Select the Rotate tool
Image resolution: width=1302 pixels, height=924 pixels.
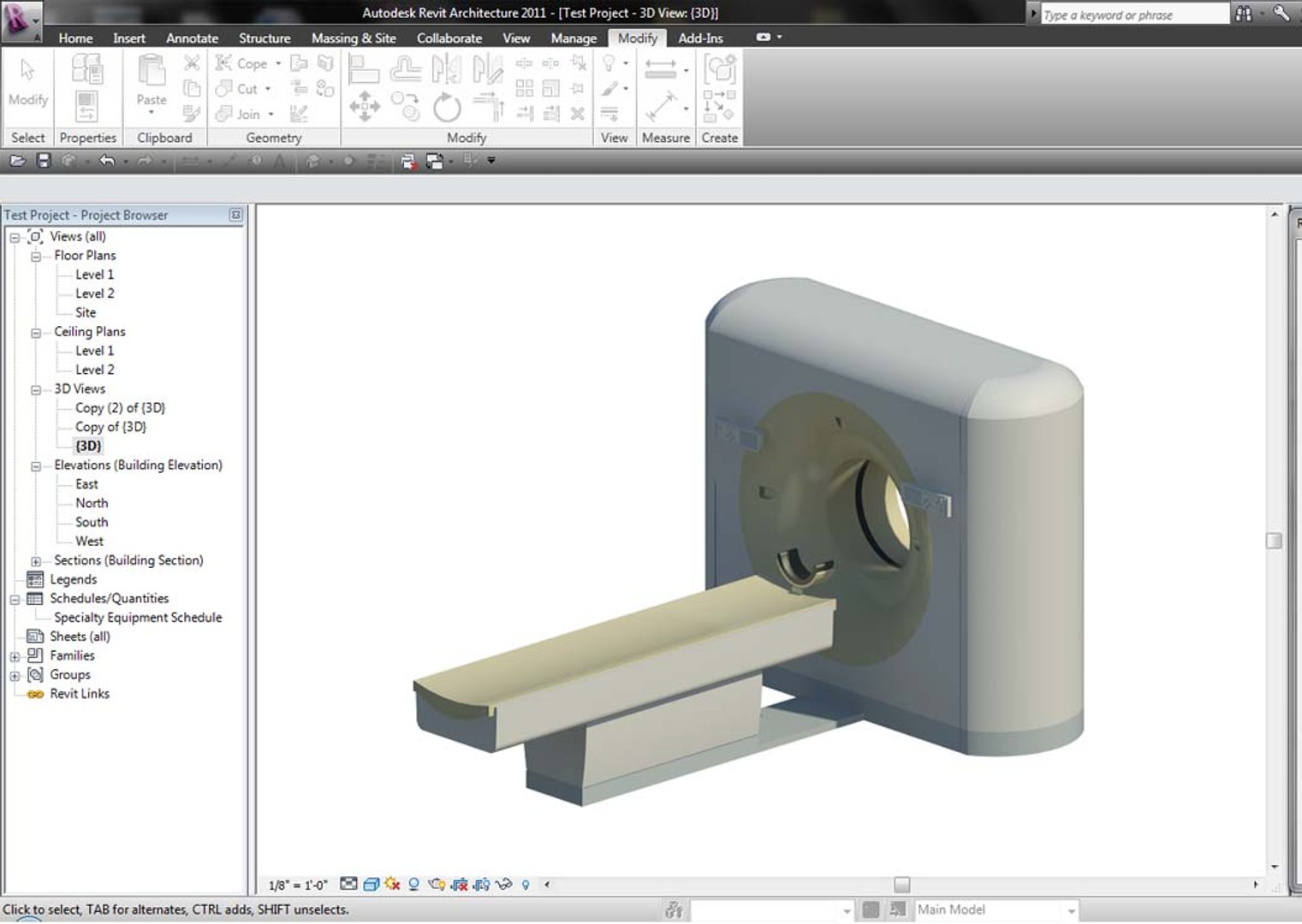[447, 107]
